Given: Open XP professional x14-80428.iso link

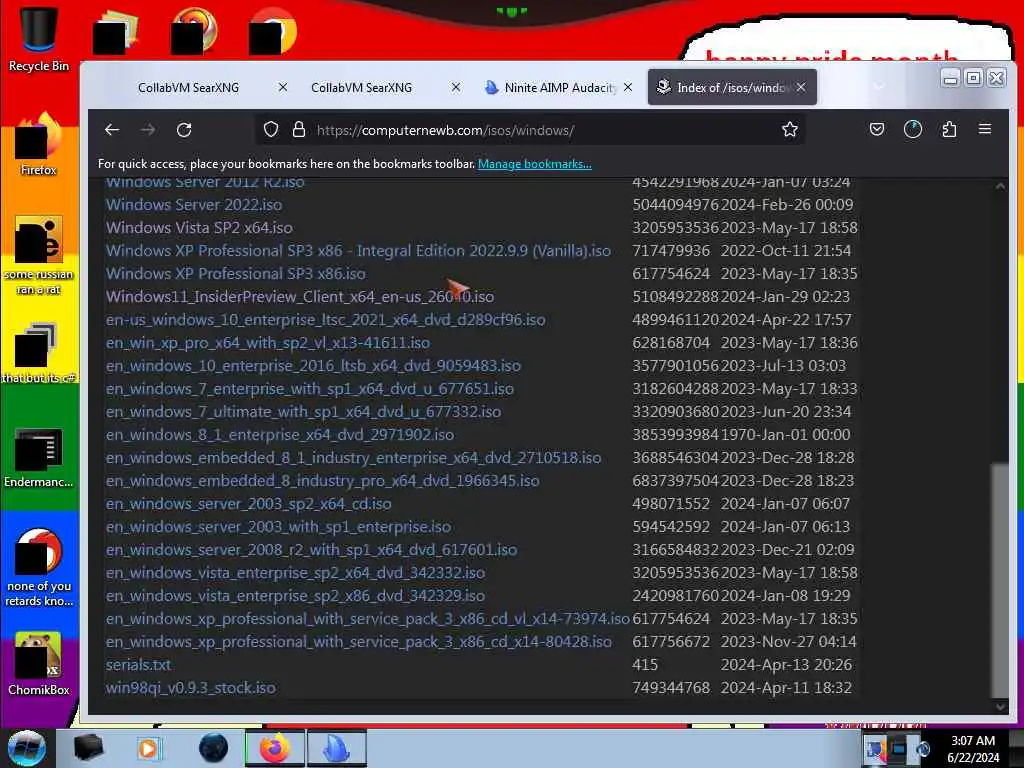Looking at the screenshot, I should pyautogui.click(x=359, y=642).
